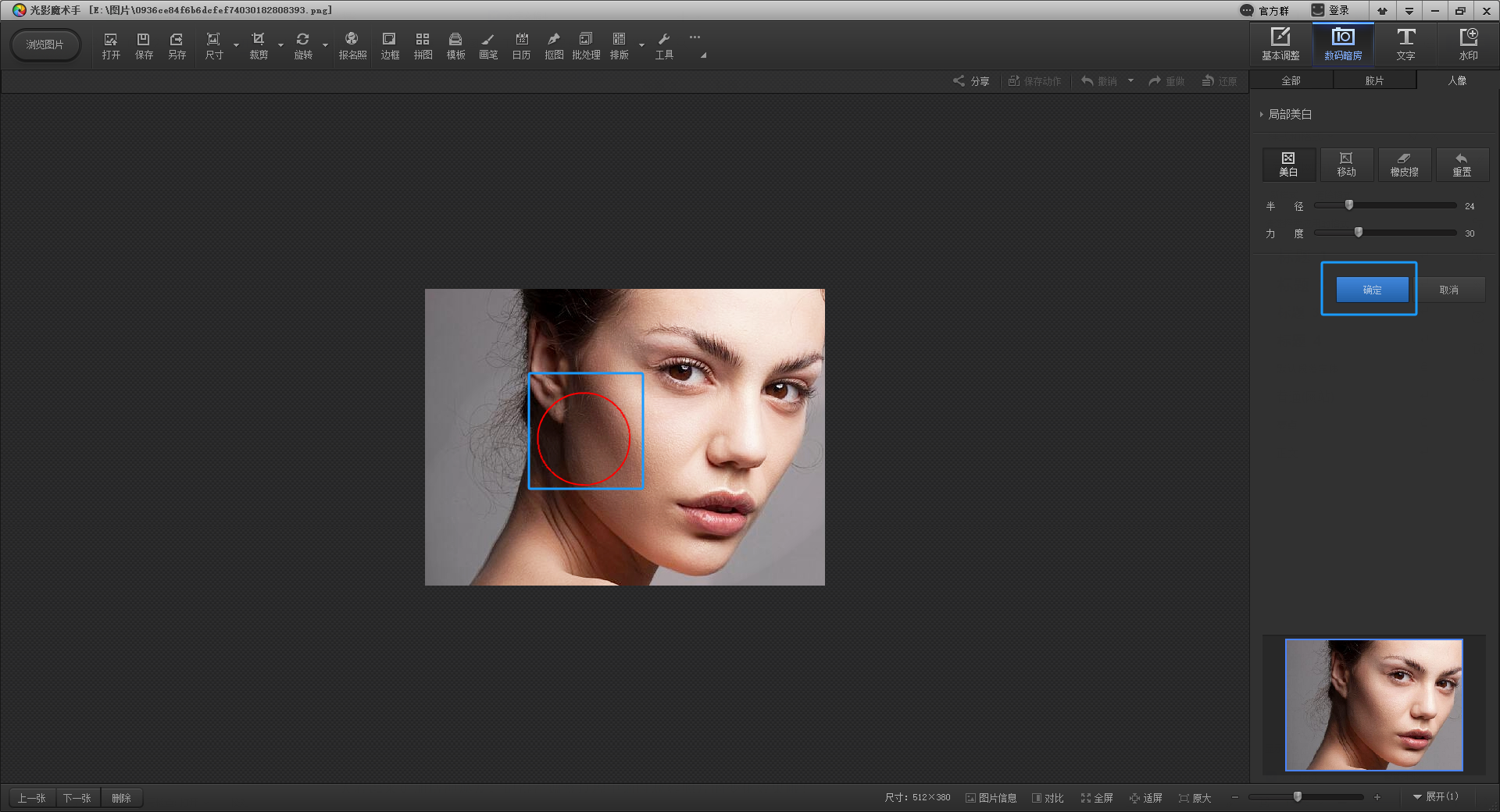Select the 画笔 (Brush) tool

[488, 45]
